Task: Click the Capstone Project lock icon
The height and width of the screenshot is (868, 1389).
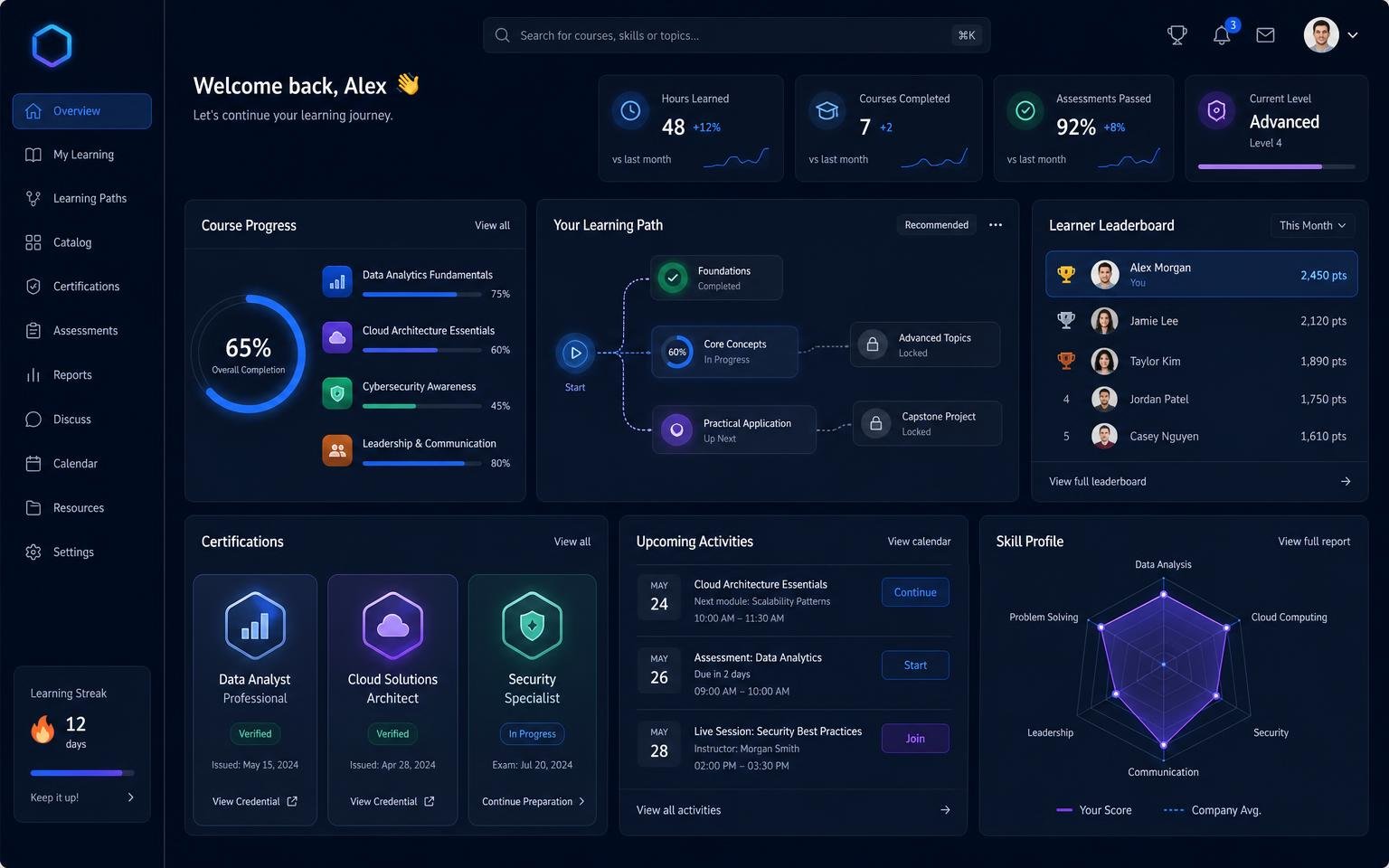Action: 875,423
